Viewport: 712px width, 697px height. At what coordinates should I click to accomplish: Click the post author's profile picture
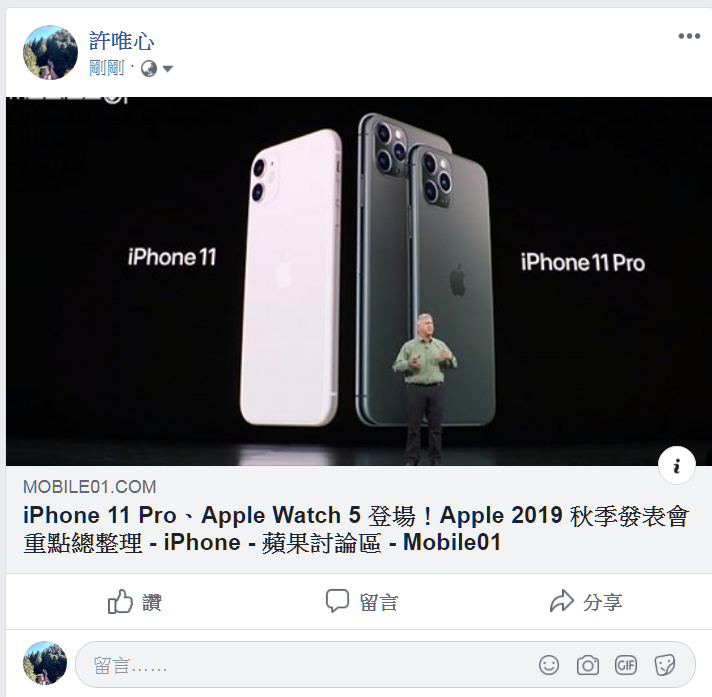click(x=50, y=52)
